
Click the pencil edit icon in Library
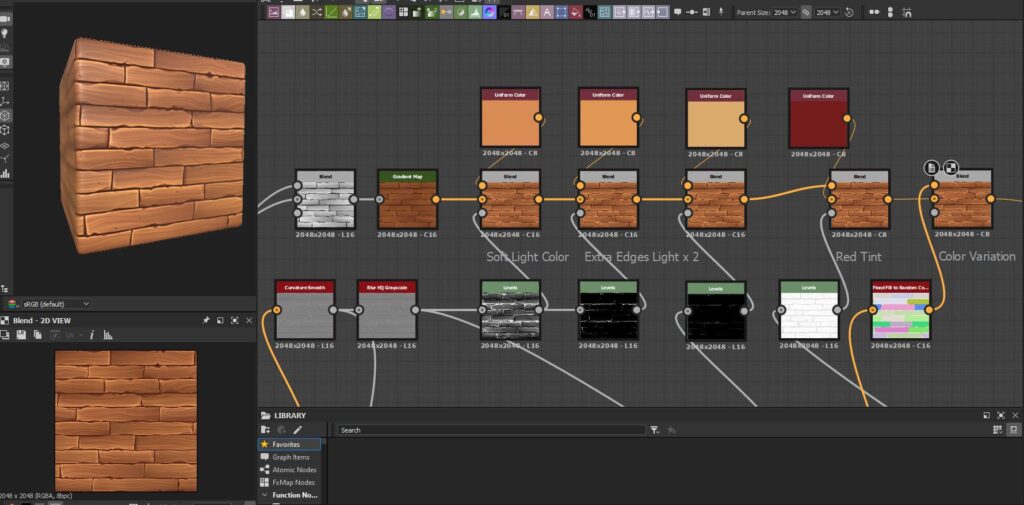297,430
